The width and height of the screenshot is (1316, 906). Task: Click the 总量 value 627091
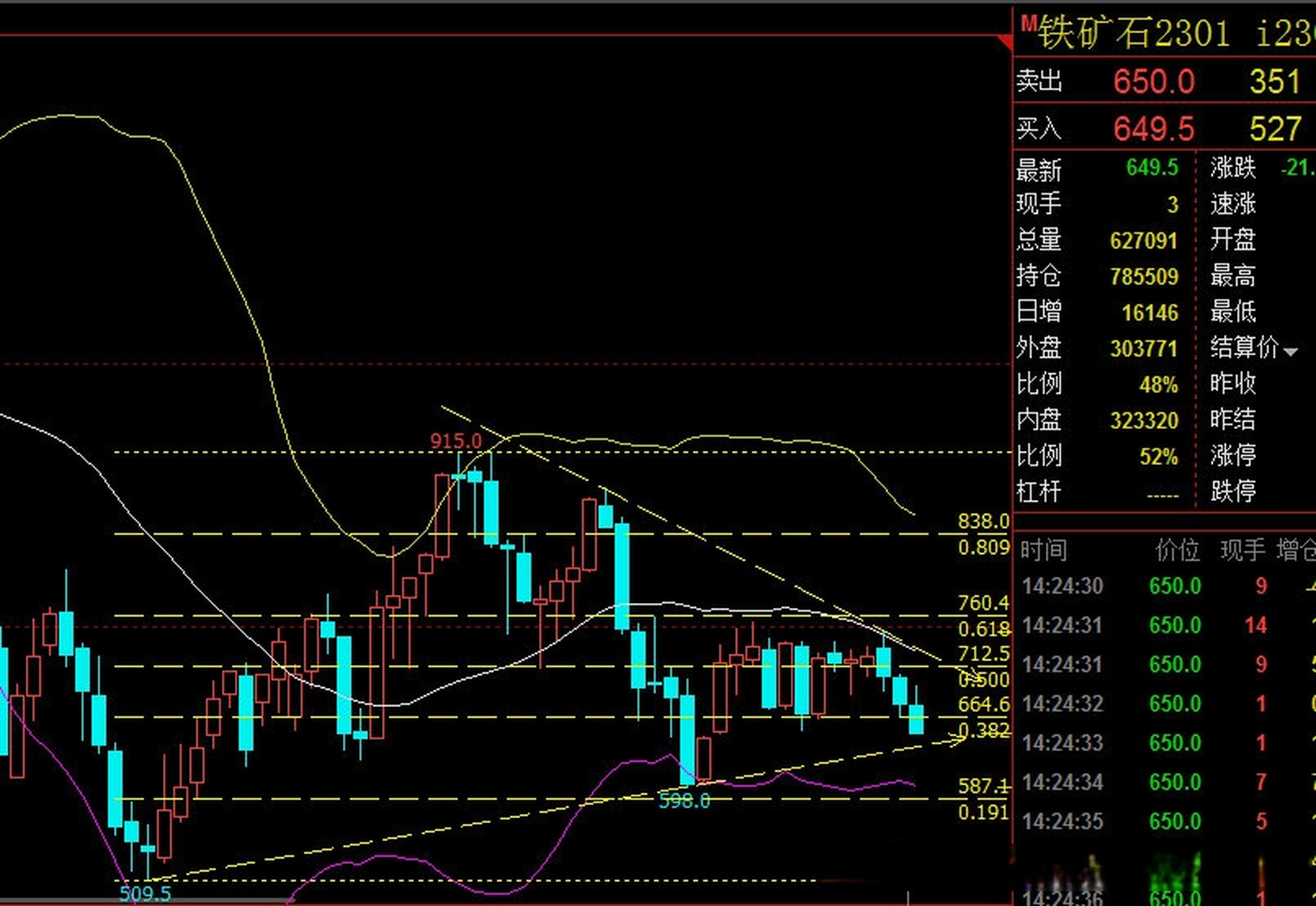pos(1144,241)
